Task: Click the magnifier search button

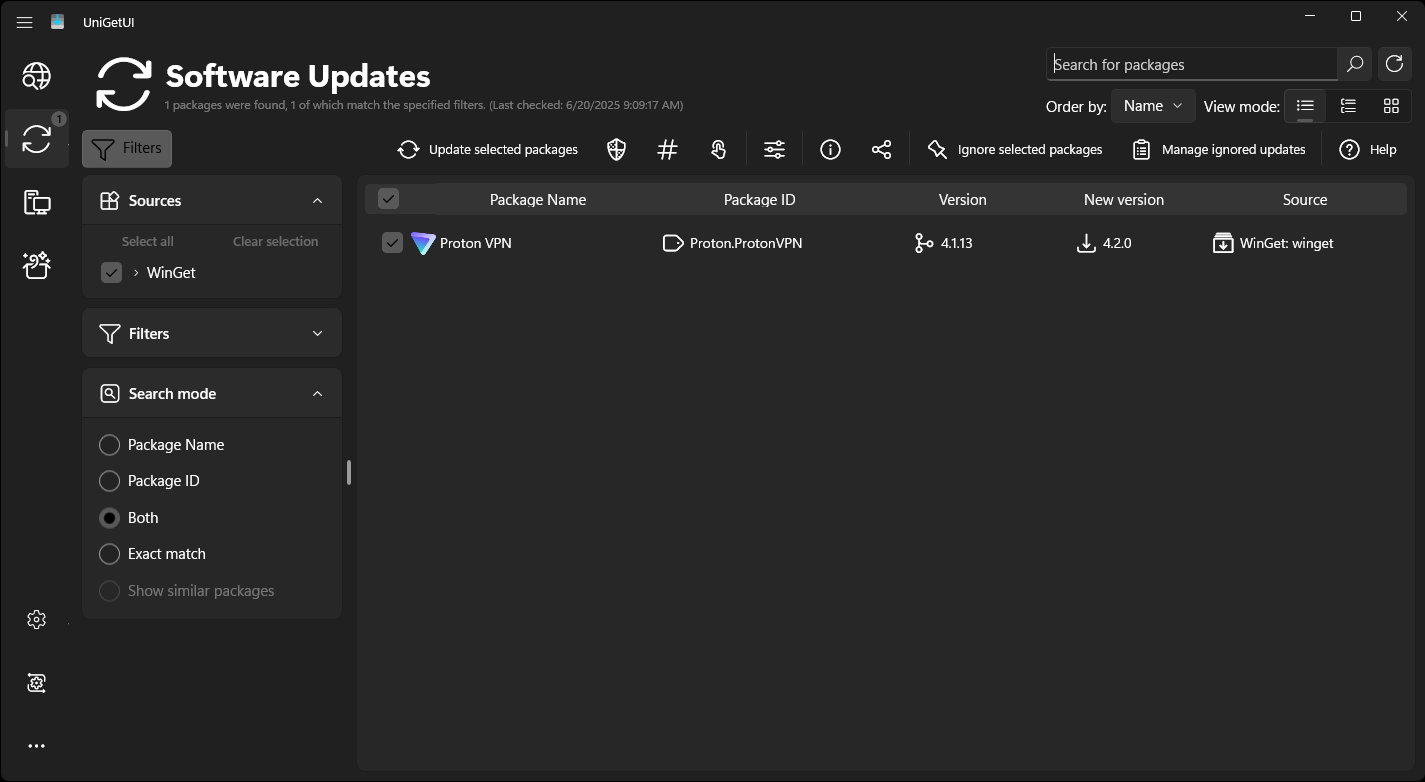Action: [1355, 64]
